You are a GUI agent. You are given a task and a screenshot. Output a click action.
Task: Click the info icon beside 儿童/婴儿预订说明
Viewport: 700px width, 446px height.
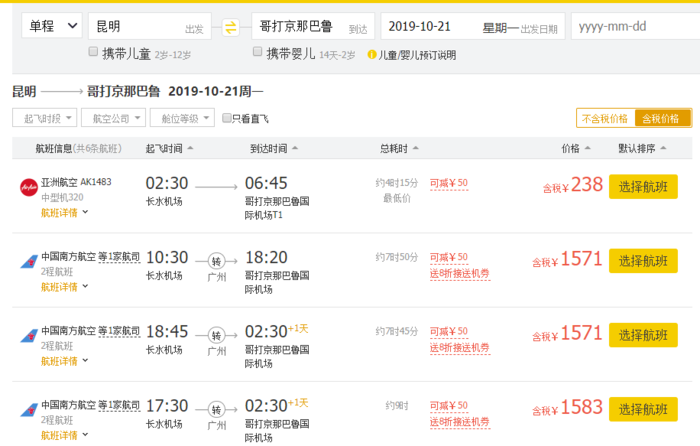tap(372, 55)
